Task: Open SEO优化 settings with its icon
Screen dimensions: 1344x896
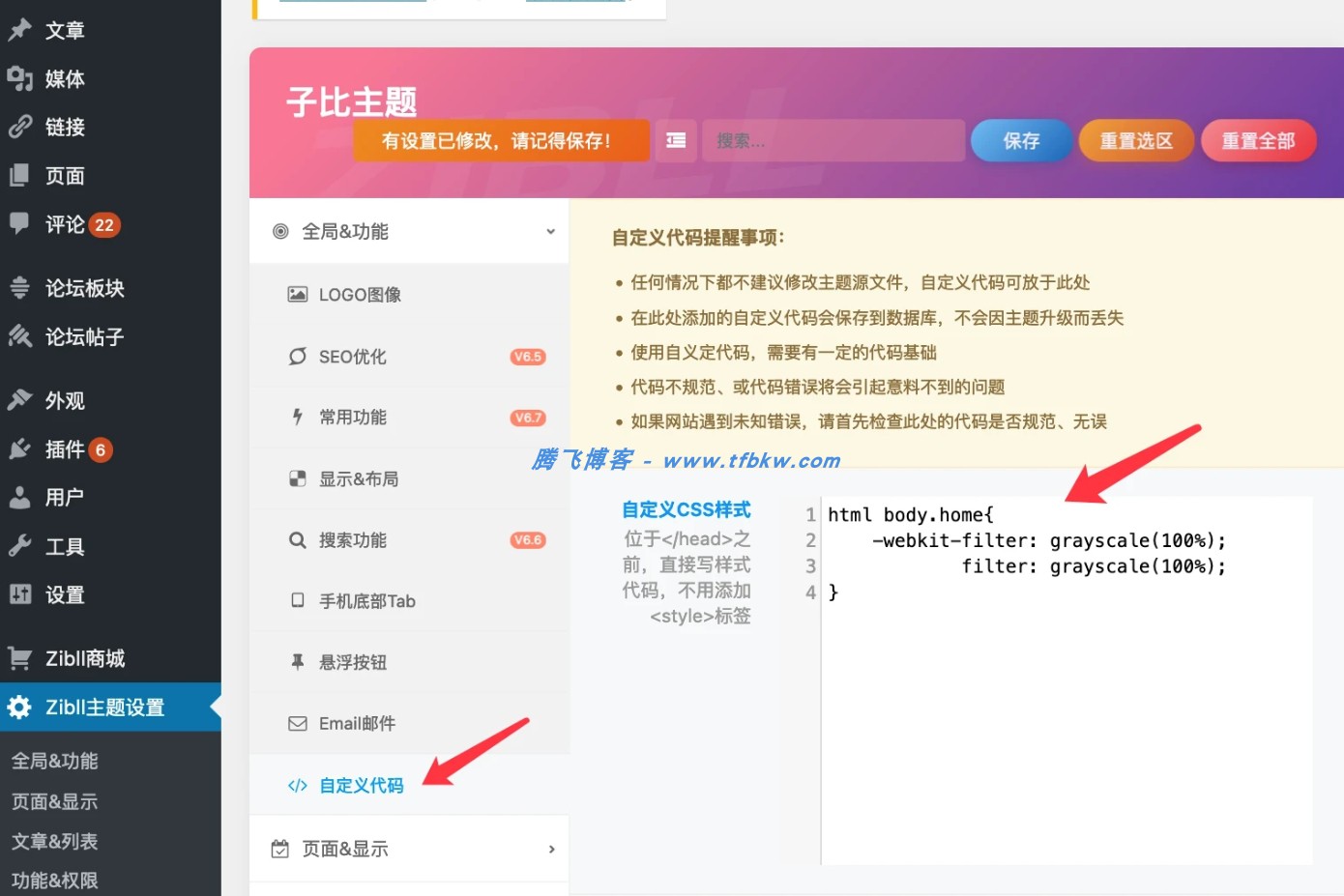Action: pyautogui.click(x=297, y=357)
